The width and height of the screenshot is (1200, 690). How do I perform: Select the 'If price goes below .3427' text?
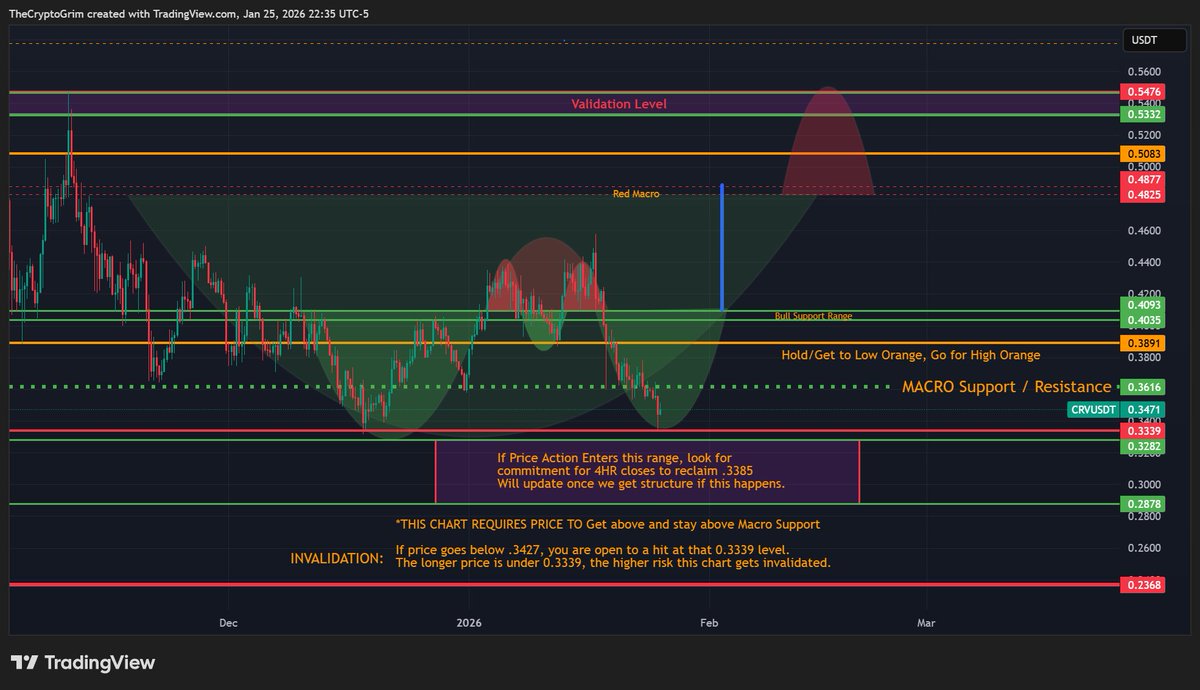(x=612, y=556)
